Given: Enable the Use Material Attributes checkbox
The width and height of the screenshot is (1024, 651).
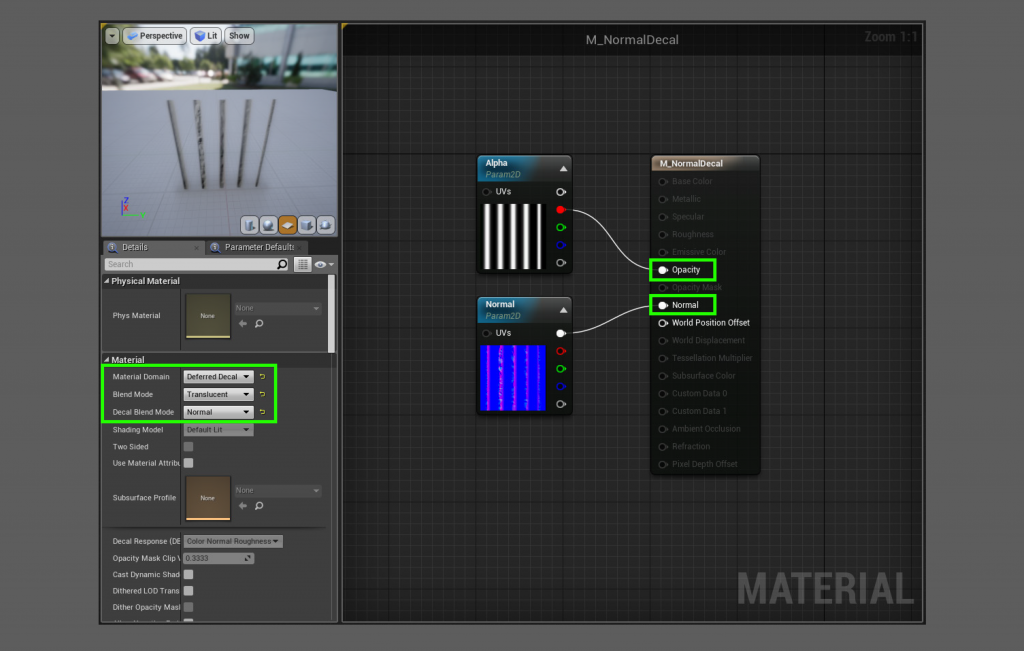Looking at the screenshot, I should 188,463.
